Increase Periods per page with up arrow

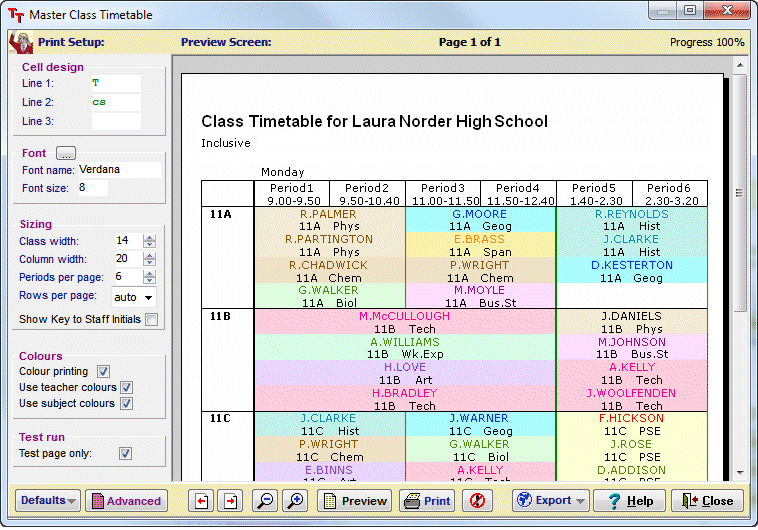pos(149,273)
